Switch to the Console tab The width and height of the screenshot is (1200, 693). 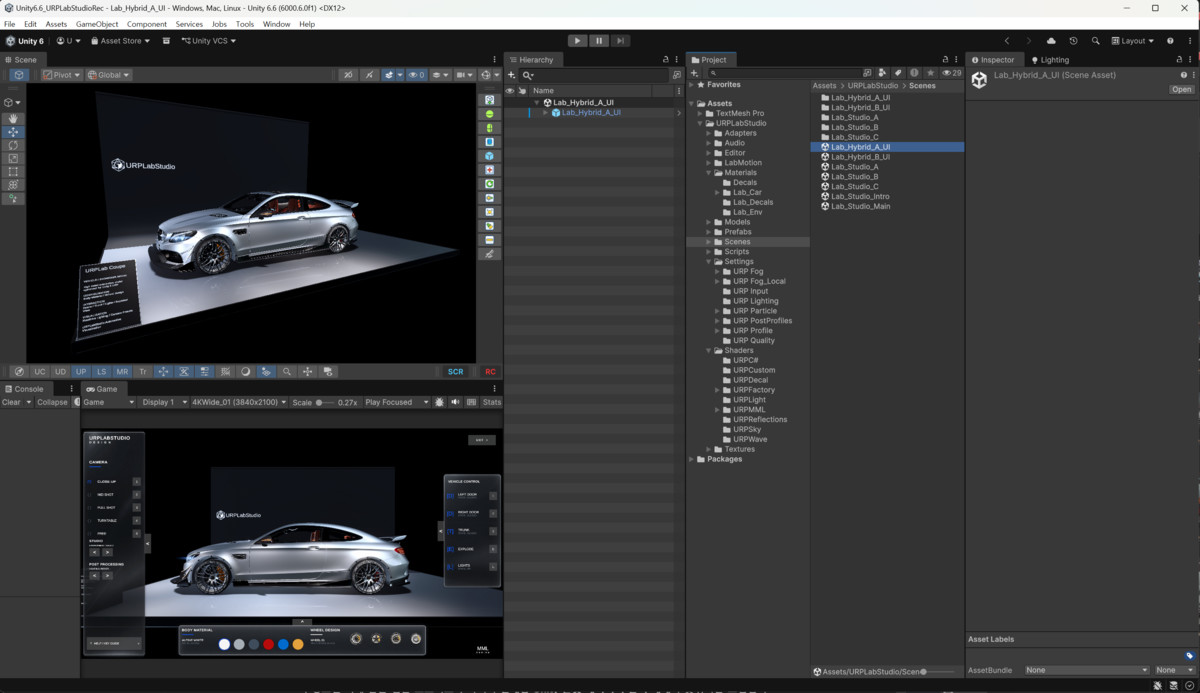coord(24,389)
